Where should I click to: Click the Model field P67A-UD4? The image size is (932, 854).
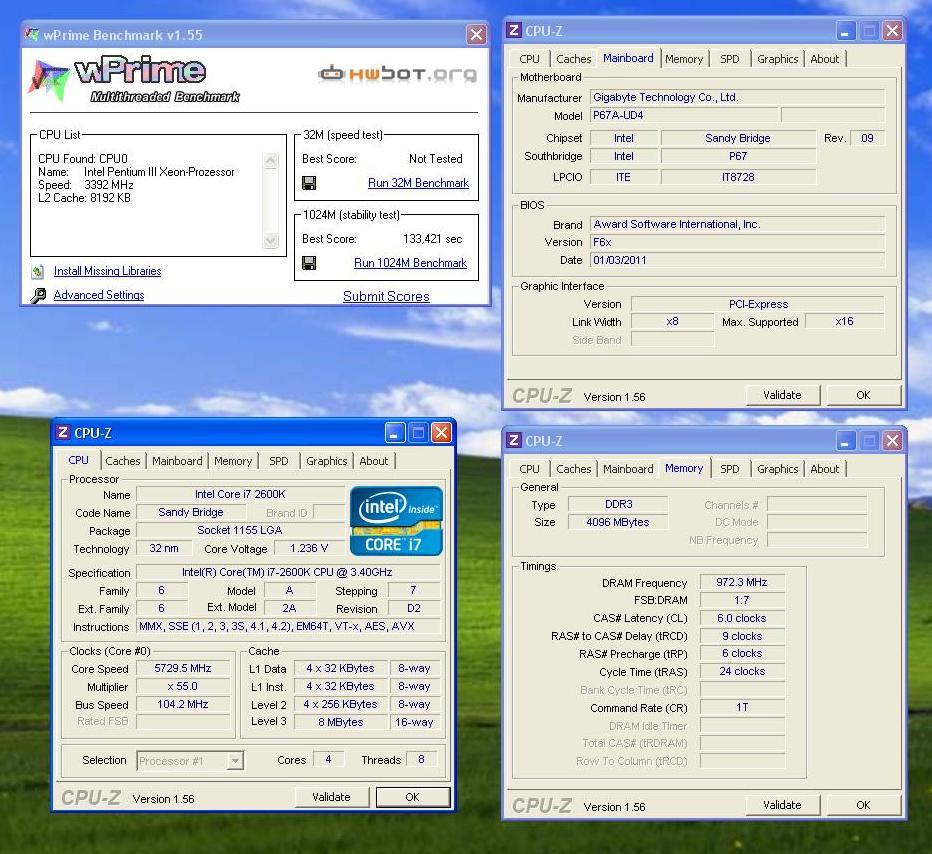(684, 115)
